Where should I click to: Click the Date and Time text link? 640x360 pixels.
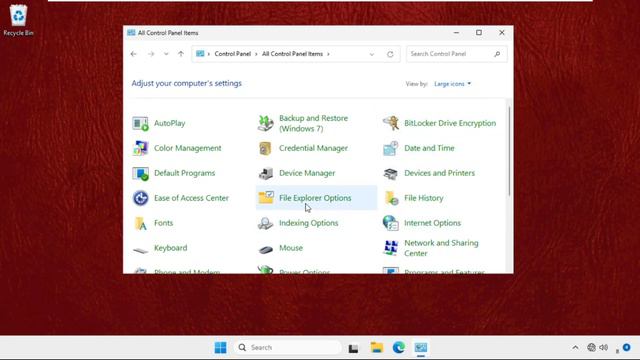tap(429, 148)
